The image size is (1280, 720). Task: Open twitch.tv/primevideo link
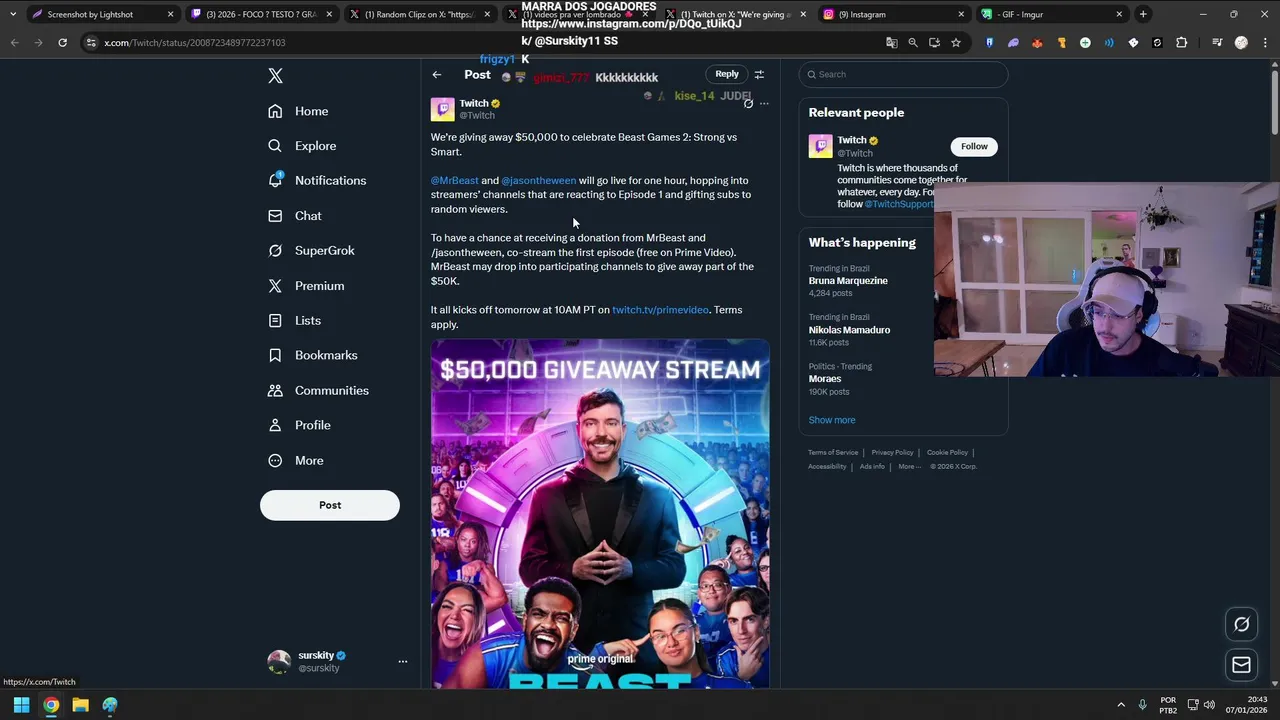click(660, 310)
